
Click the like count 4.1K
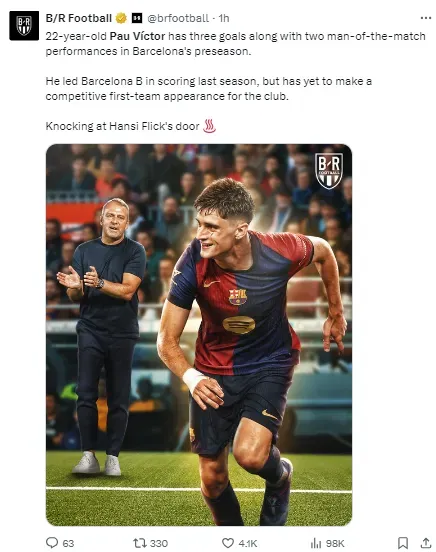pos(248,543)
